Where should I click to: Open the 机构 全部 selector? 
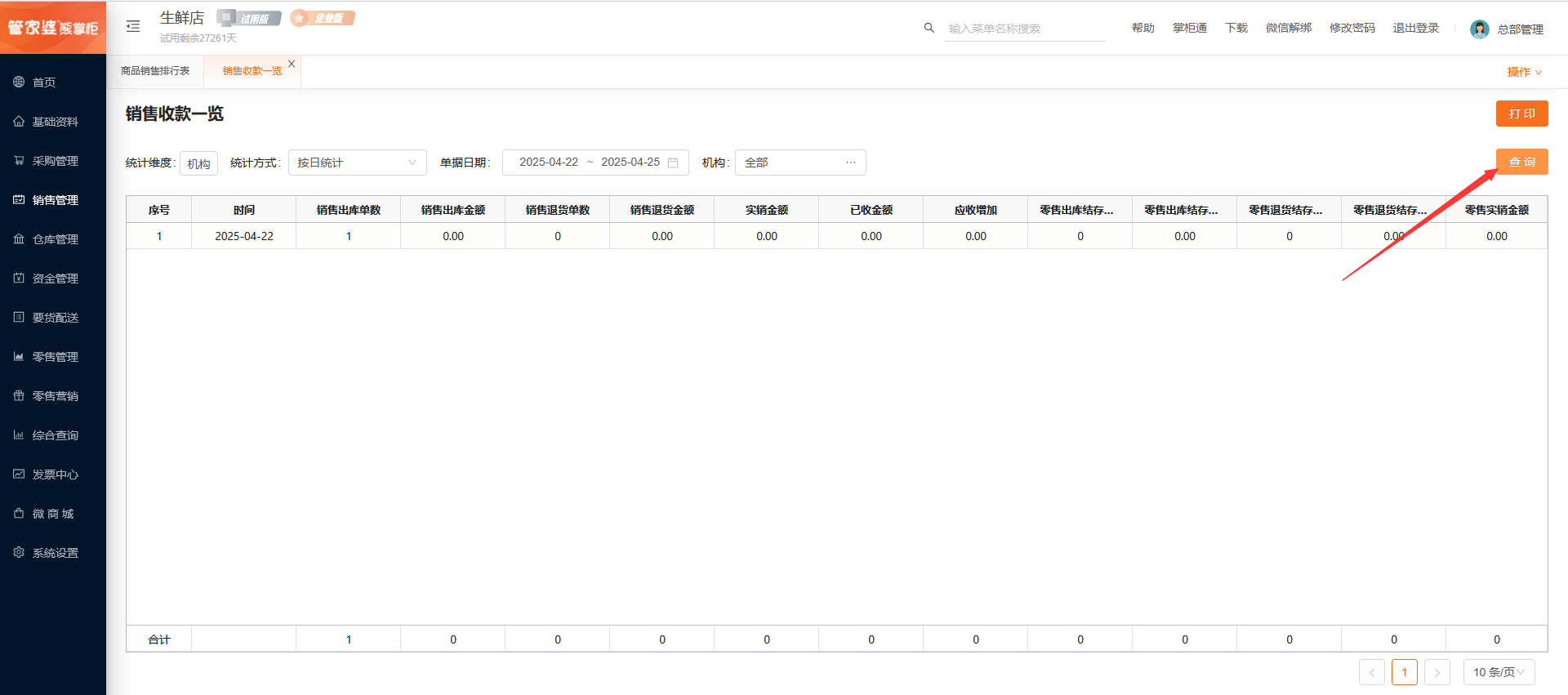[x=800, y=163]
